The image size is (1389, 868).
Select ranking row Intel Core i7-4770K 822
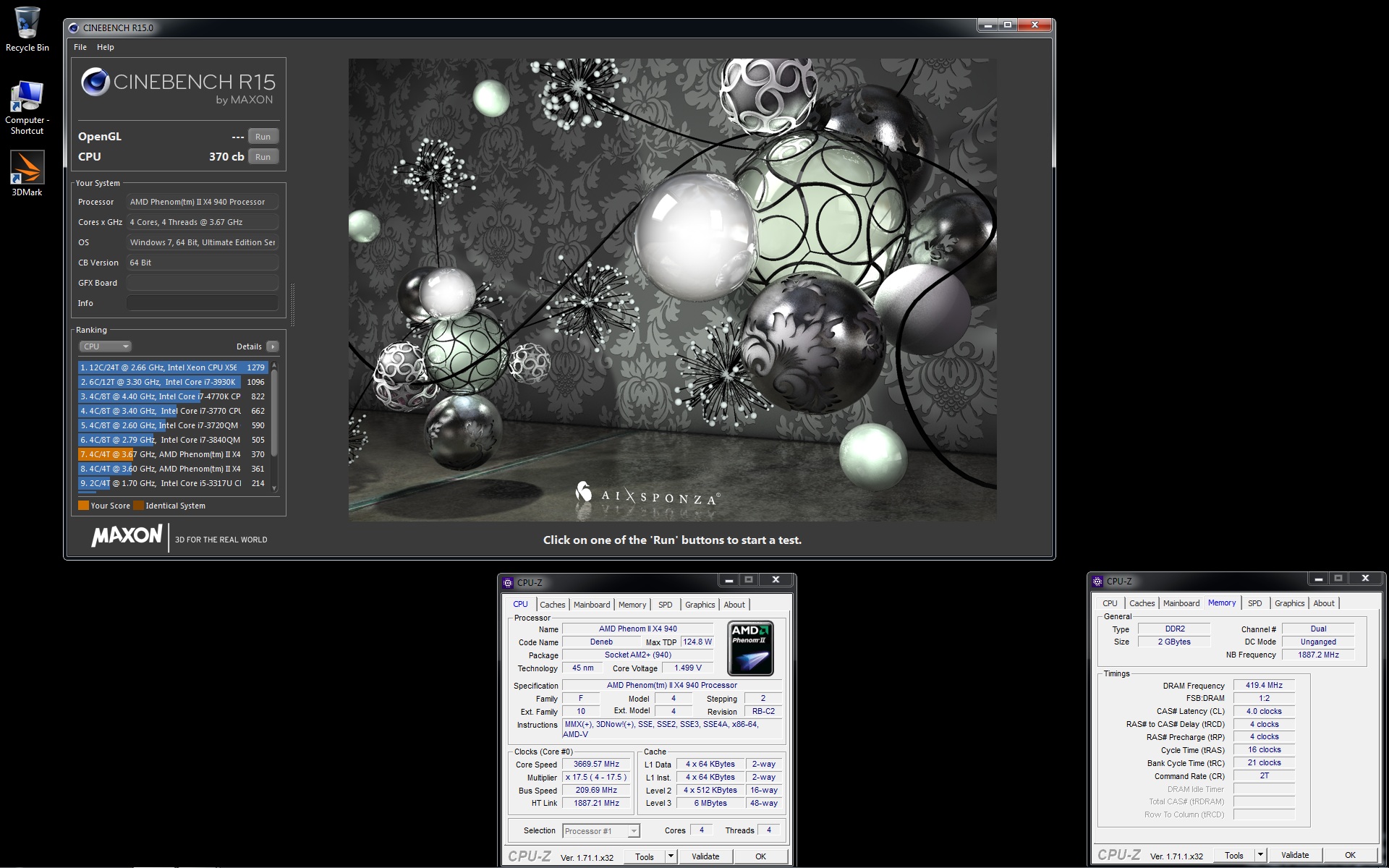click(173, 396)
